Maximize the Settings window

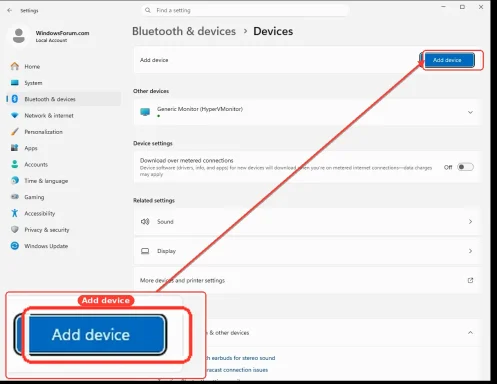[462, 7]
